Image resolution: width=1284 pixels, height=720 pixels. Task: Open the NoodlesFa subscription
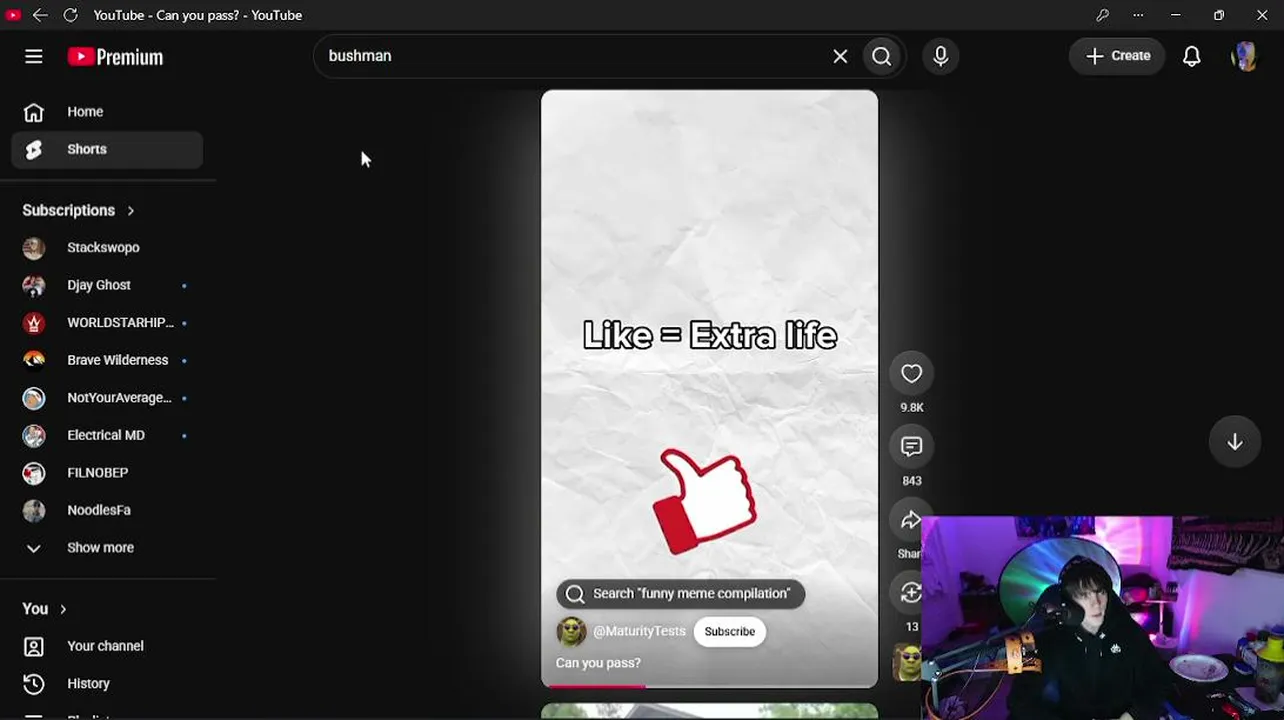[x=107, y=510]
